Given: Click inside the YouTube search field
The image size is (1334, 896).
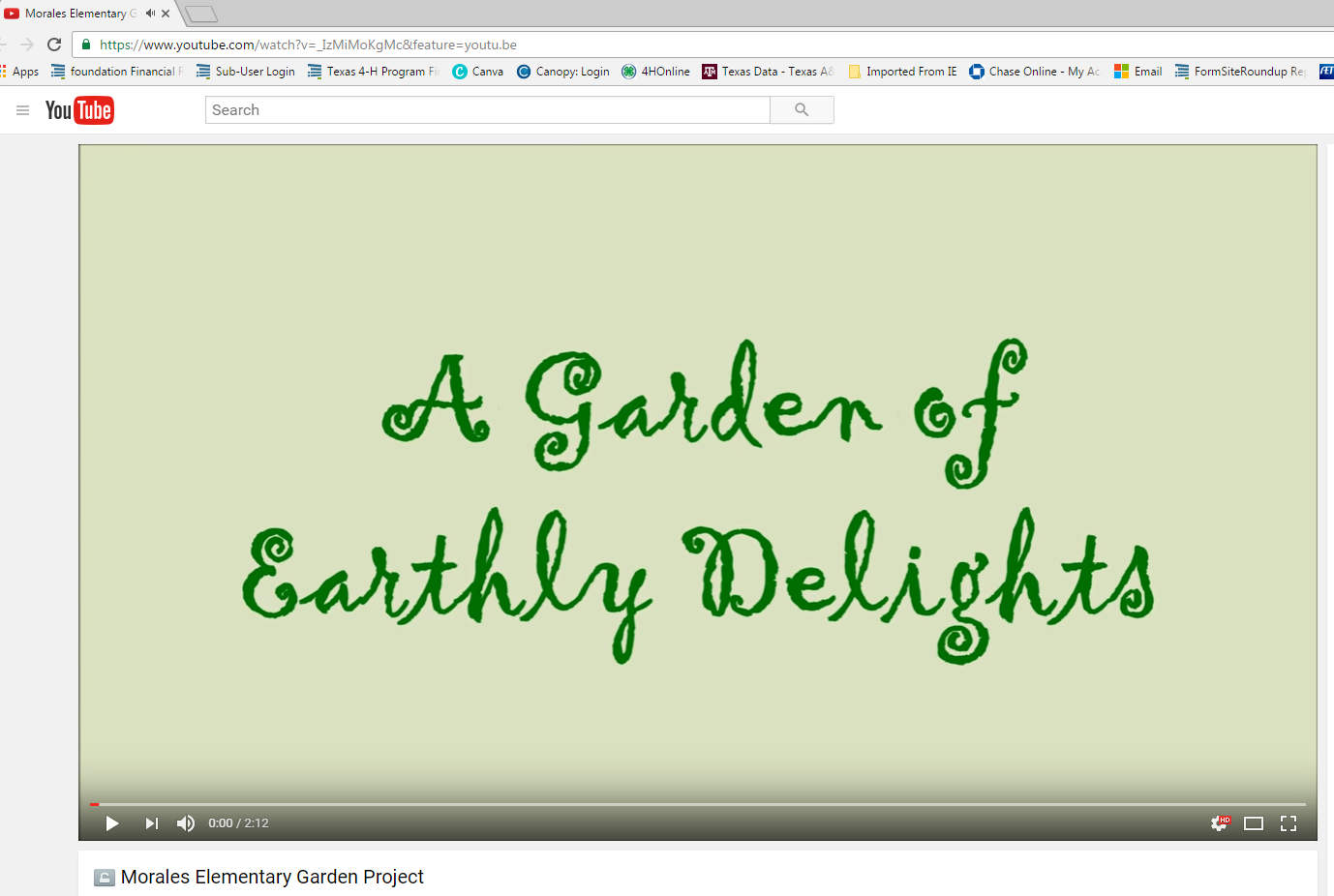Looking at the screenshot, I should click(x=484, y=109).
